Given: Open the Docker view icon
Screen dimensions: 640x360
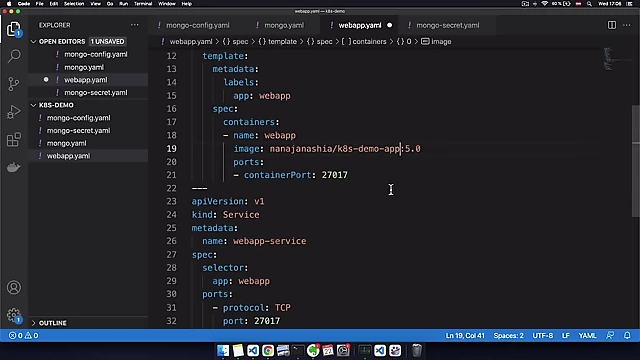Looking at the screenshot, I should (x=13, y=167).
